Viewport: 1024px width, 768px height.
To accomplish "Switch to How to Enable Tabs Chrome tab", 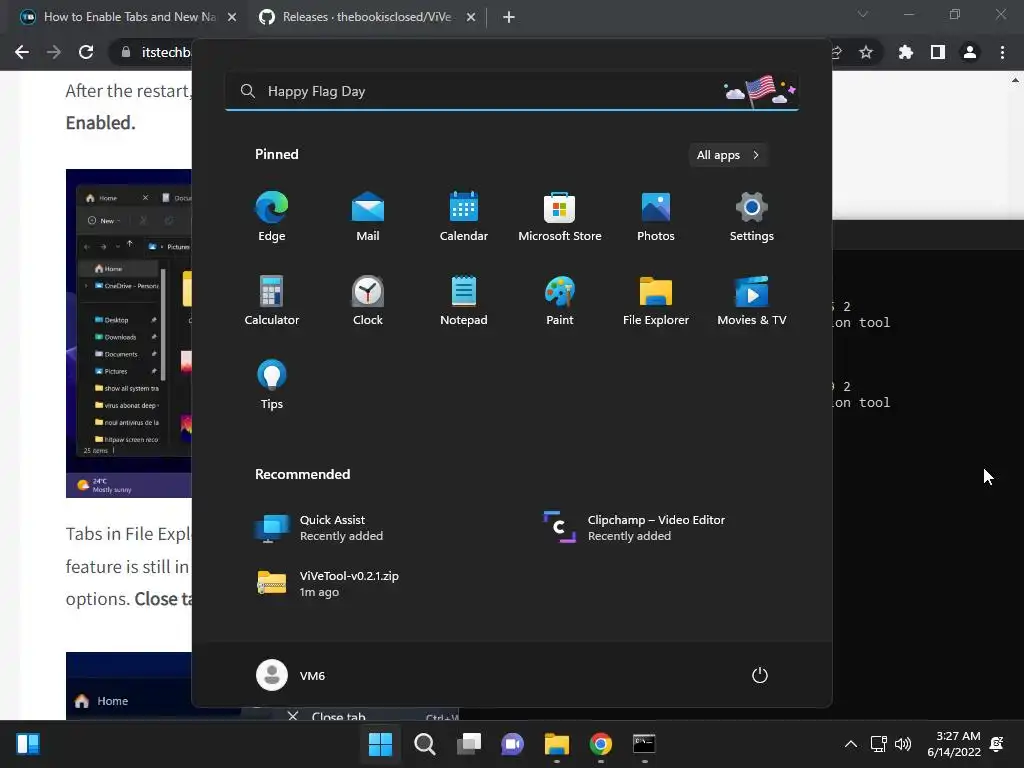I will point(129,17).
